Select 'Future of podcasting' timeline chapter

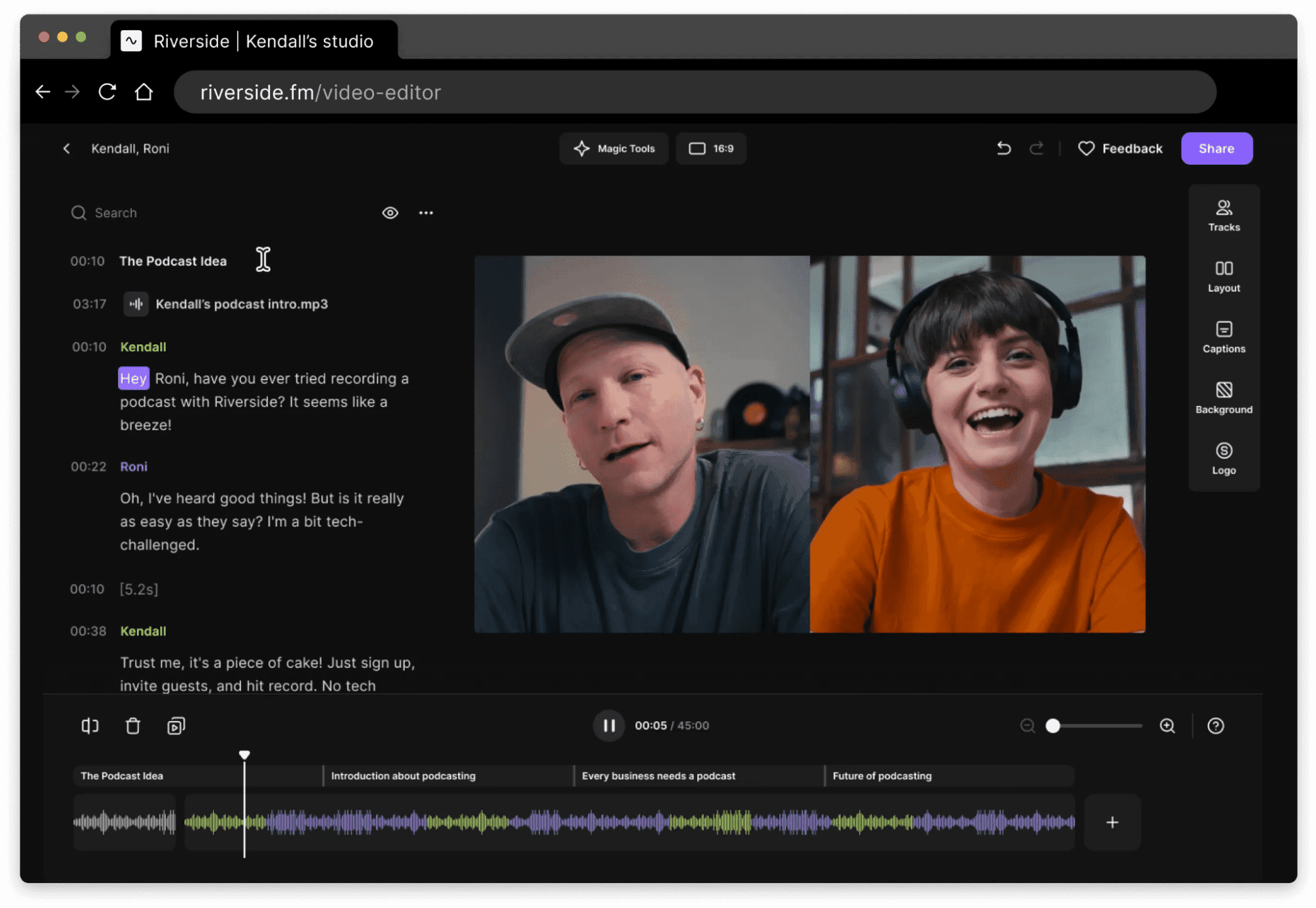click(949, 775)
